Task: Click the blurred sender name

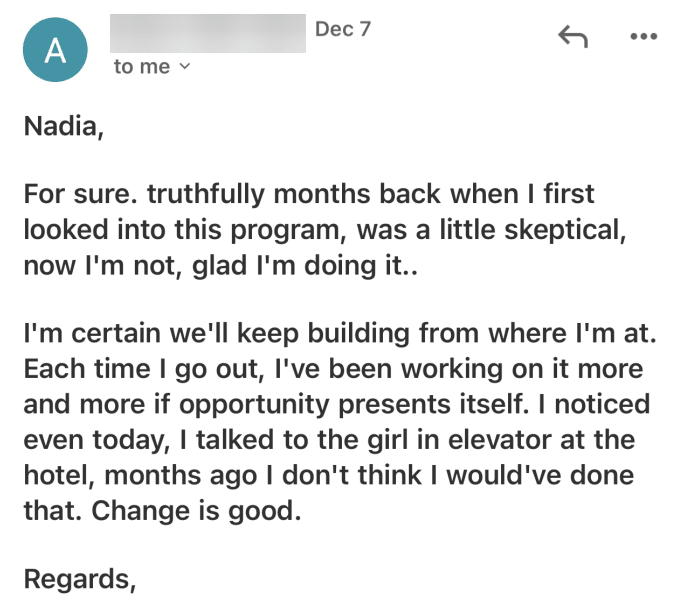Action: (208, 33)
